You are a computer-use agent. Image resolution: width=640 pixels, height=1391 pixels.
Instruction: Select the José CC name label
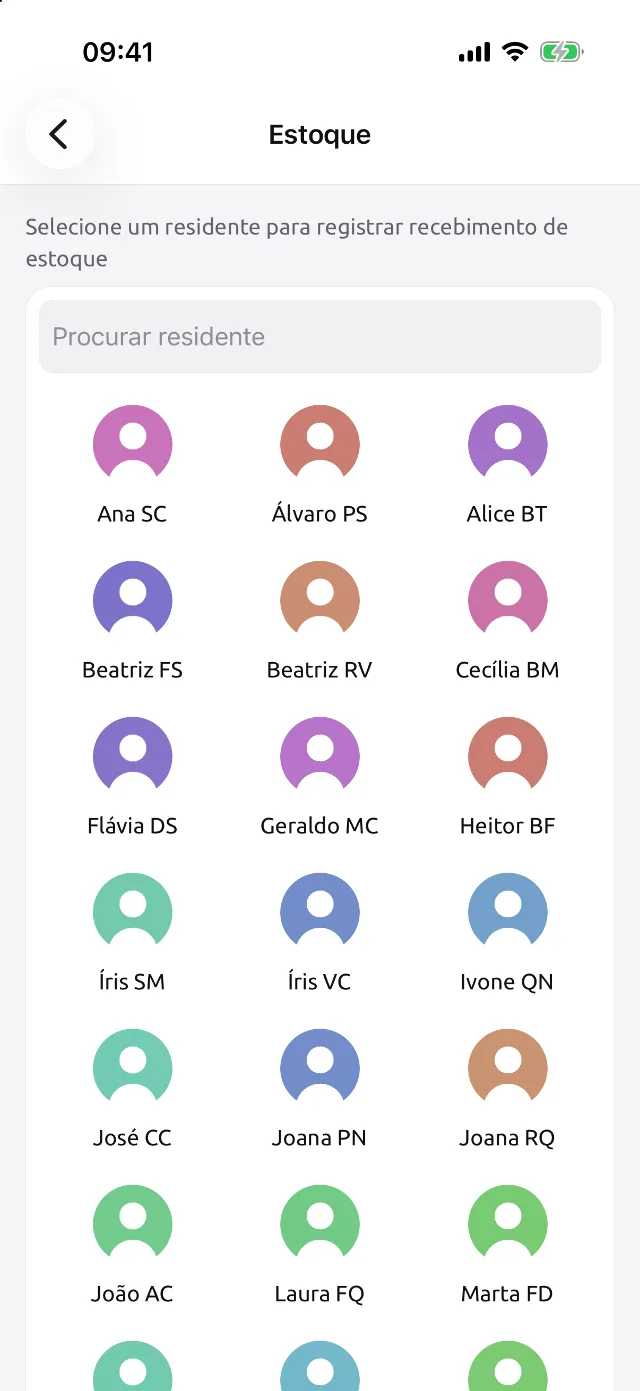132,1138
